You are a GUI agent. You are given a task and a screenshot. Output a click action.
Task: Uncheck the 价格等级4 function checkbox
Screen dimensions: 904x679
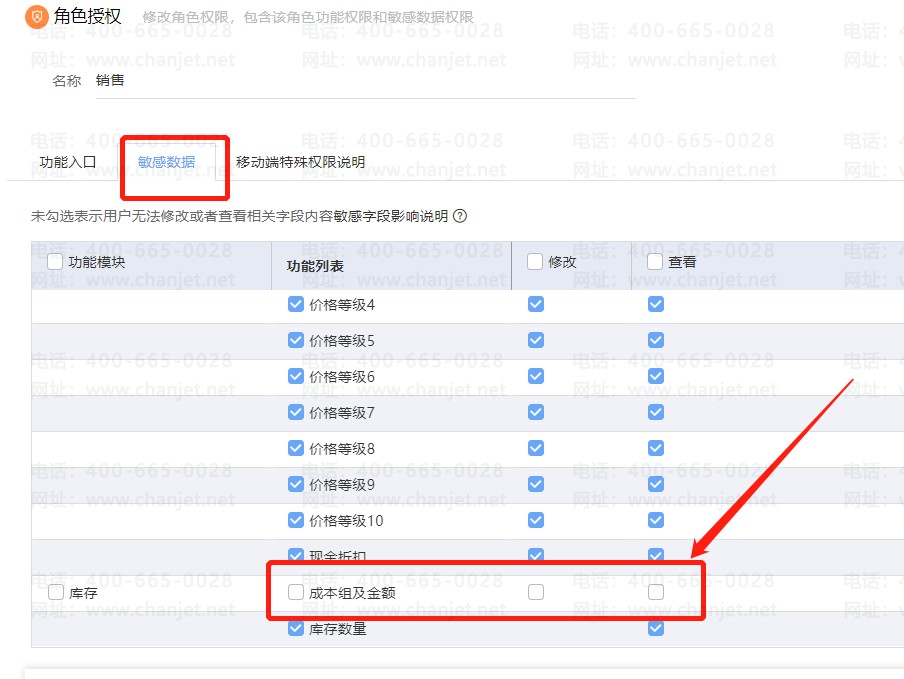click(x=296, y=304)
